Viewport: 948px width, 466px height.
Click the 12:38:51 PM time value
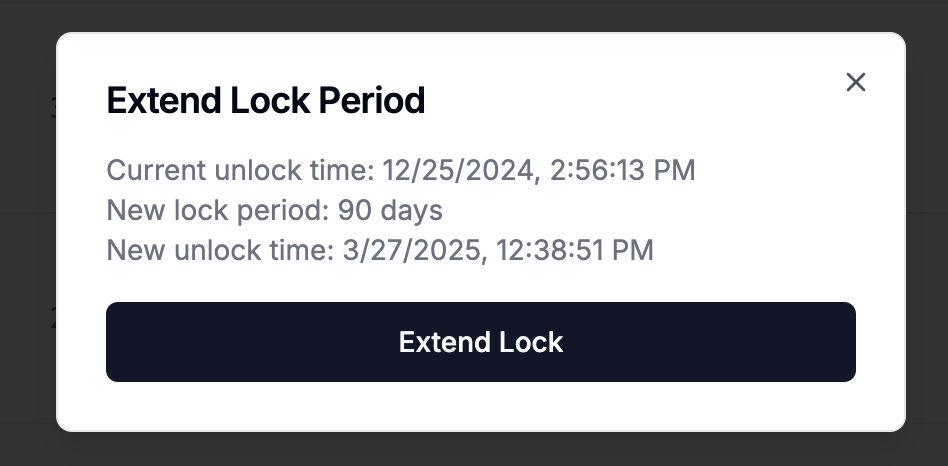point(575,250)
